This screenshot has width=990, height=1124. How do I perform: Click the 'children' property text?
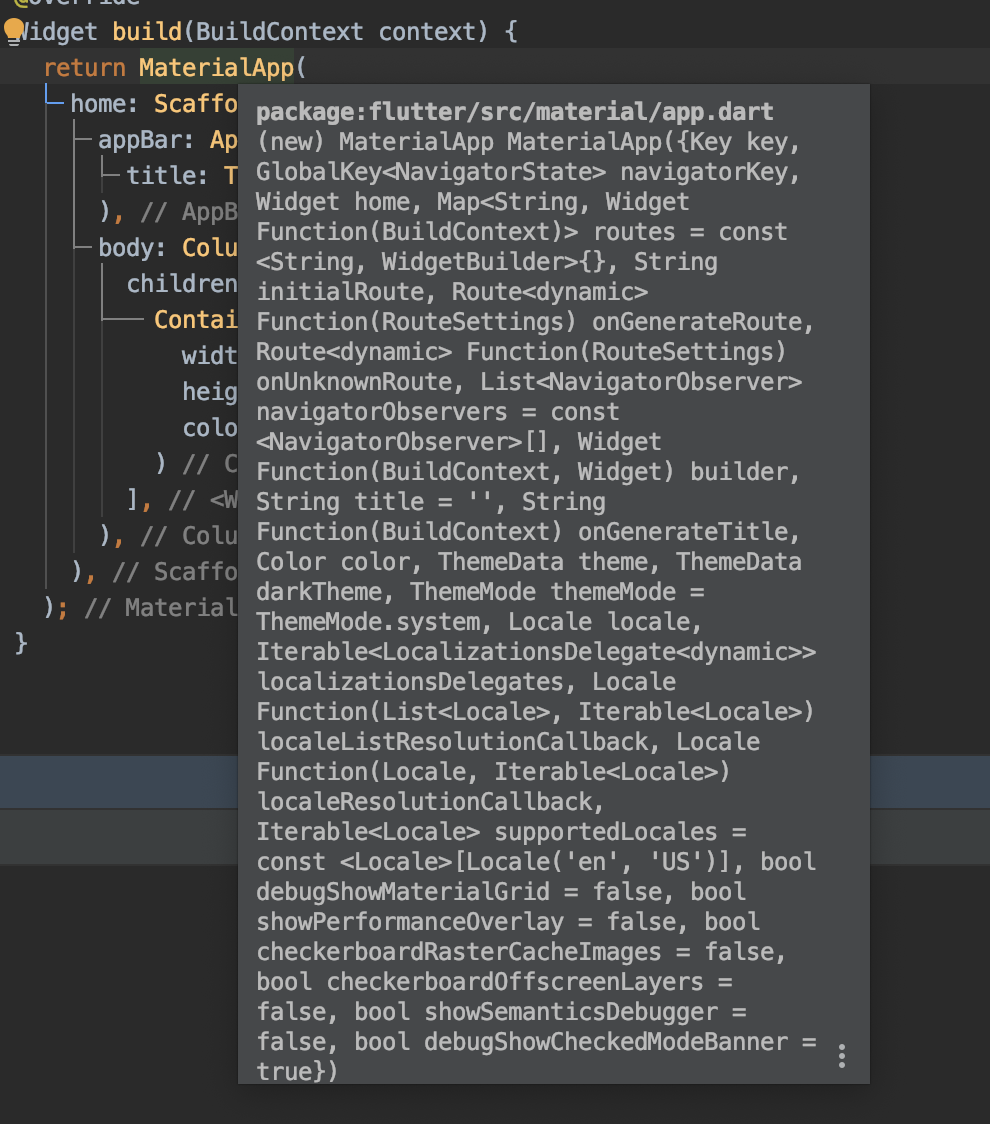pos(182,284)
